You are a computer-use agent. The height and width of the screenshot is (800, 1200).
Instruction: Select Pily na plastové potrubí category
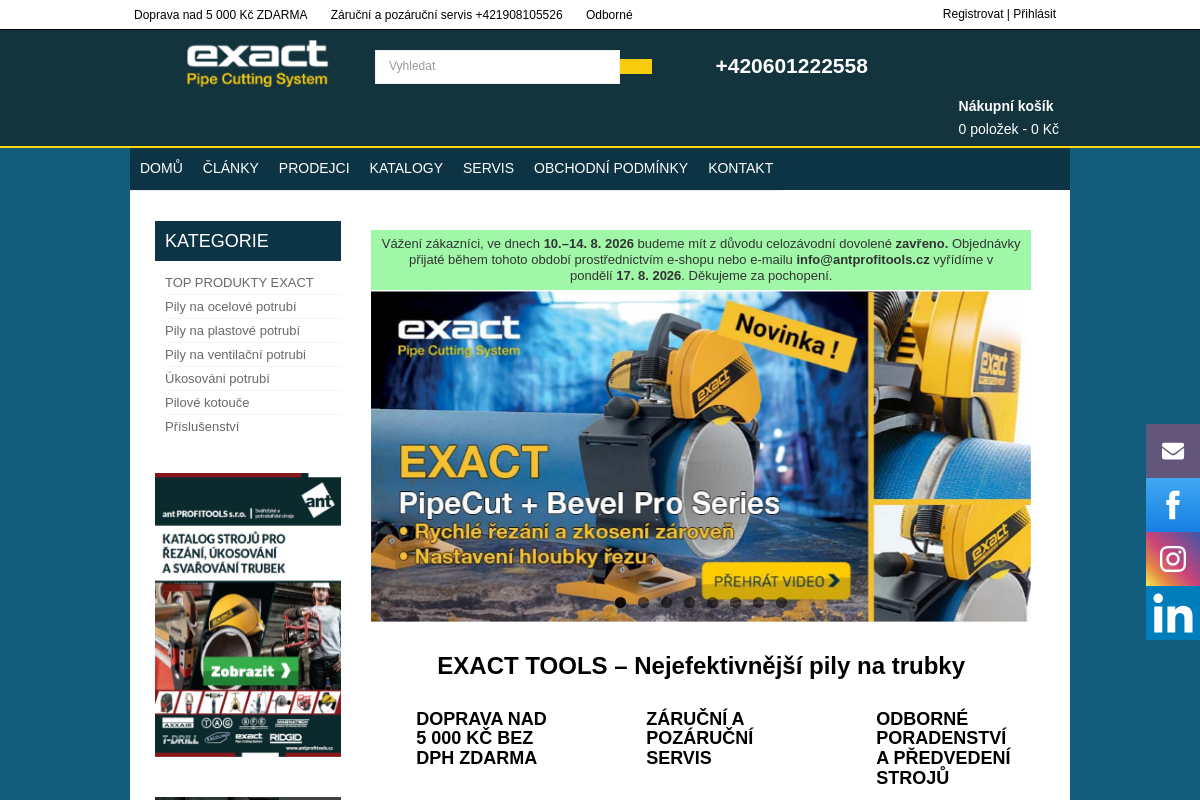(232, 331)
